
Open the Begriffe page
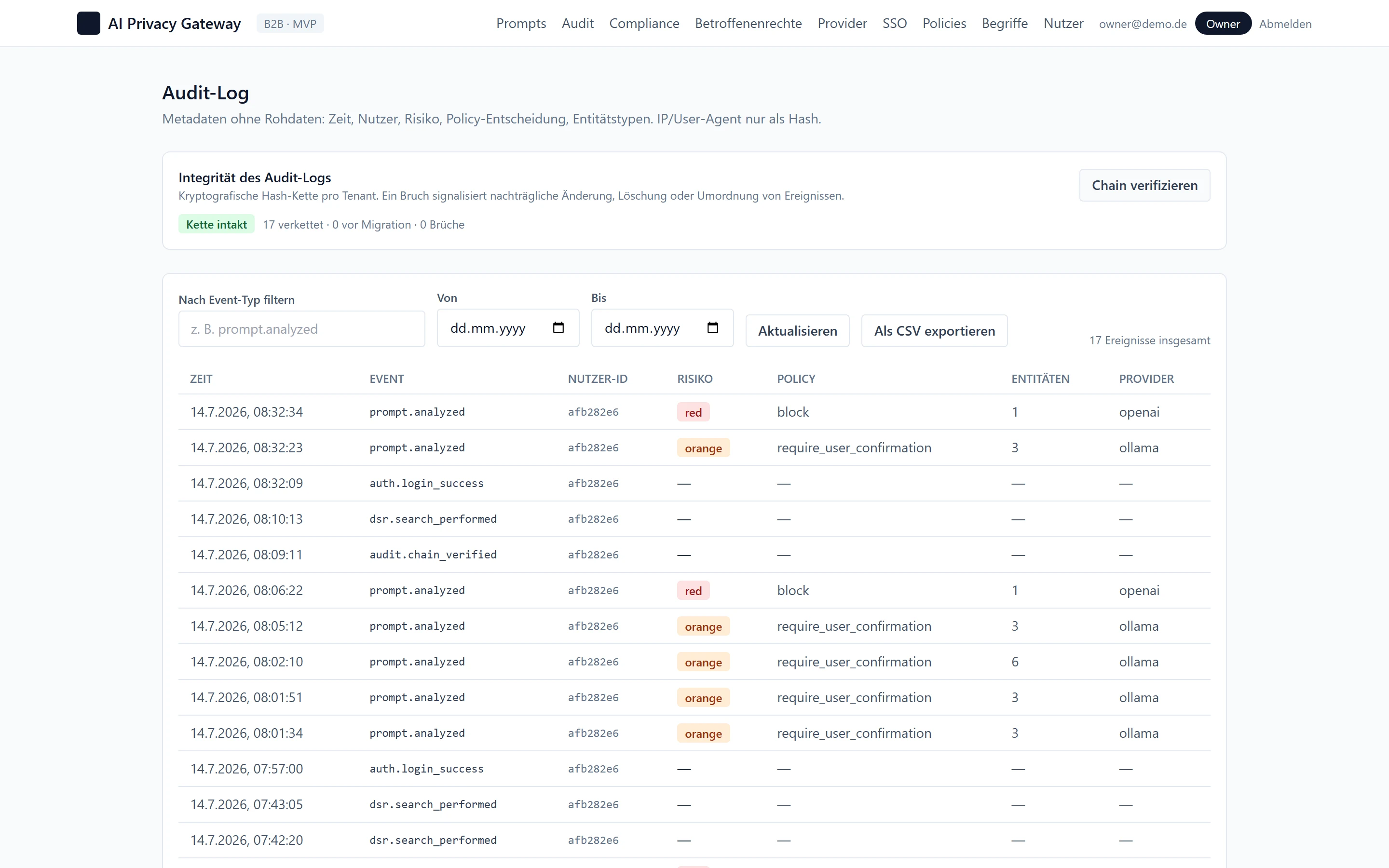click(1005, 24)
